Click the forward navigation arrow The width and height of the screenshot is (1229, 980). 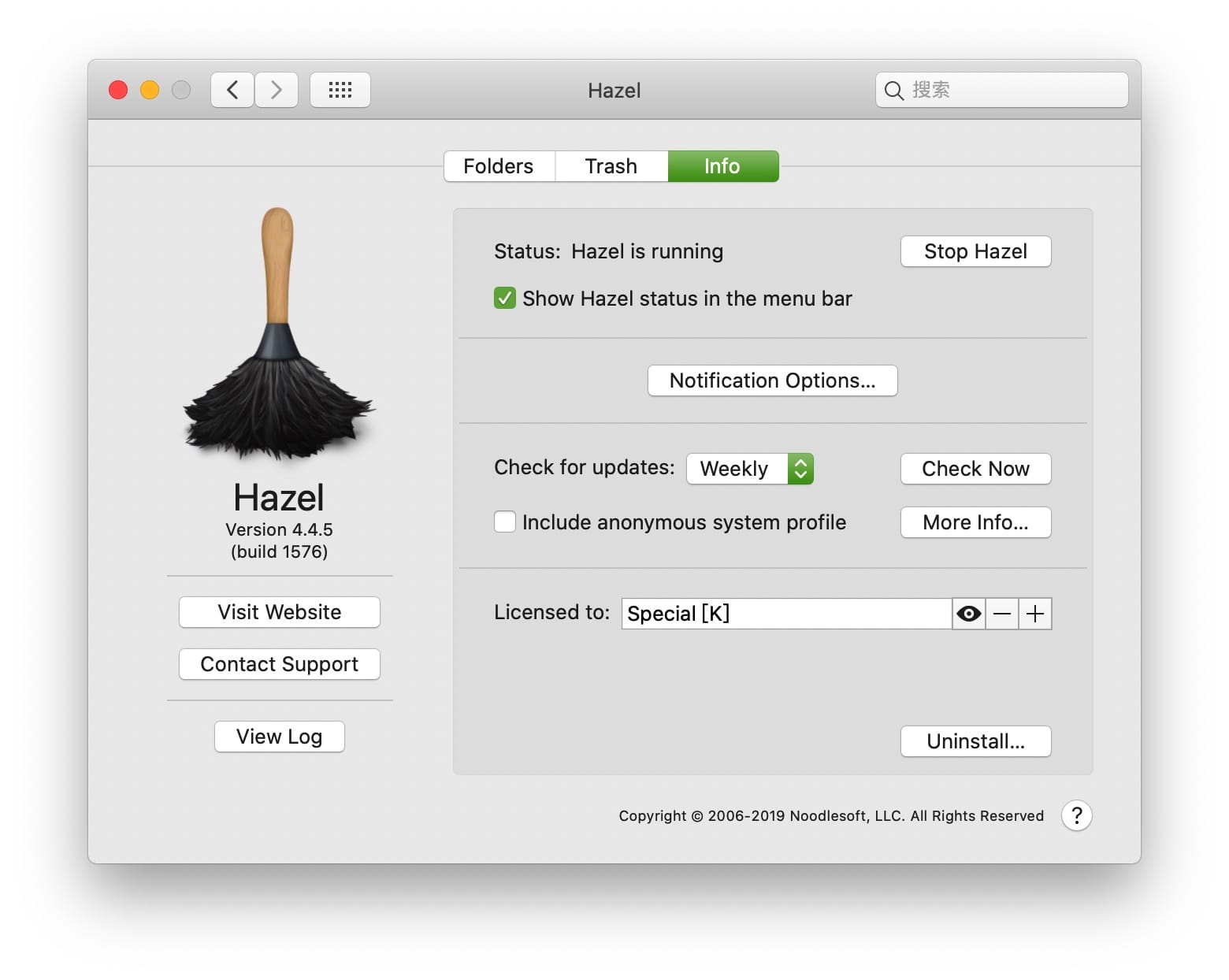point(277,90)
